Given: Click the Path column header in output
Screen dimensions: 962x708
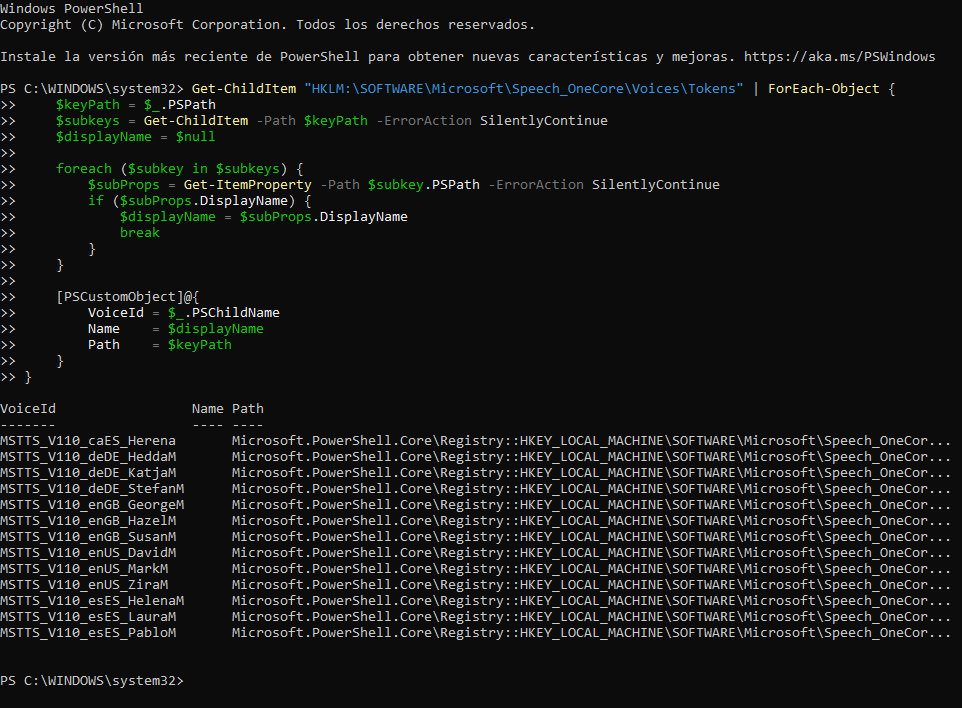Looking at the screenshot, I should point(248,409).
